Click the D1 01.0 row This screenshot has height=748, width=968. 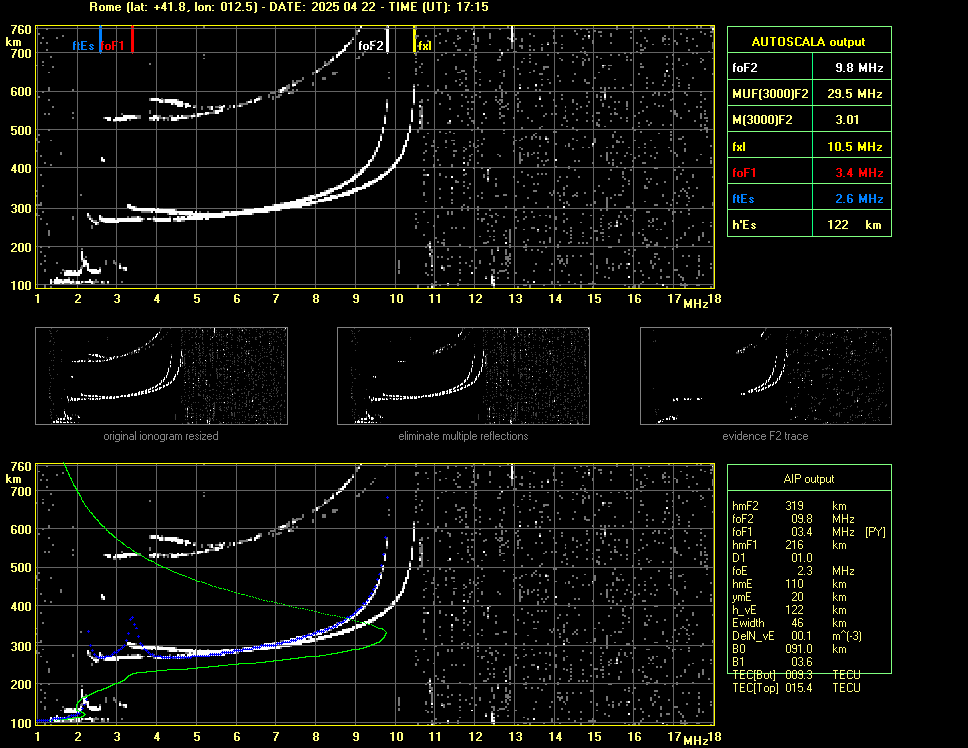point(772,558)
